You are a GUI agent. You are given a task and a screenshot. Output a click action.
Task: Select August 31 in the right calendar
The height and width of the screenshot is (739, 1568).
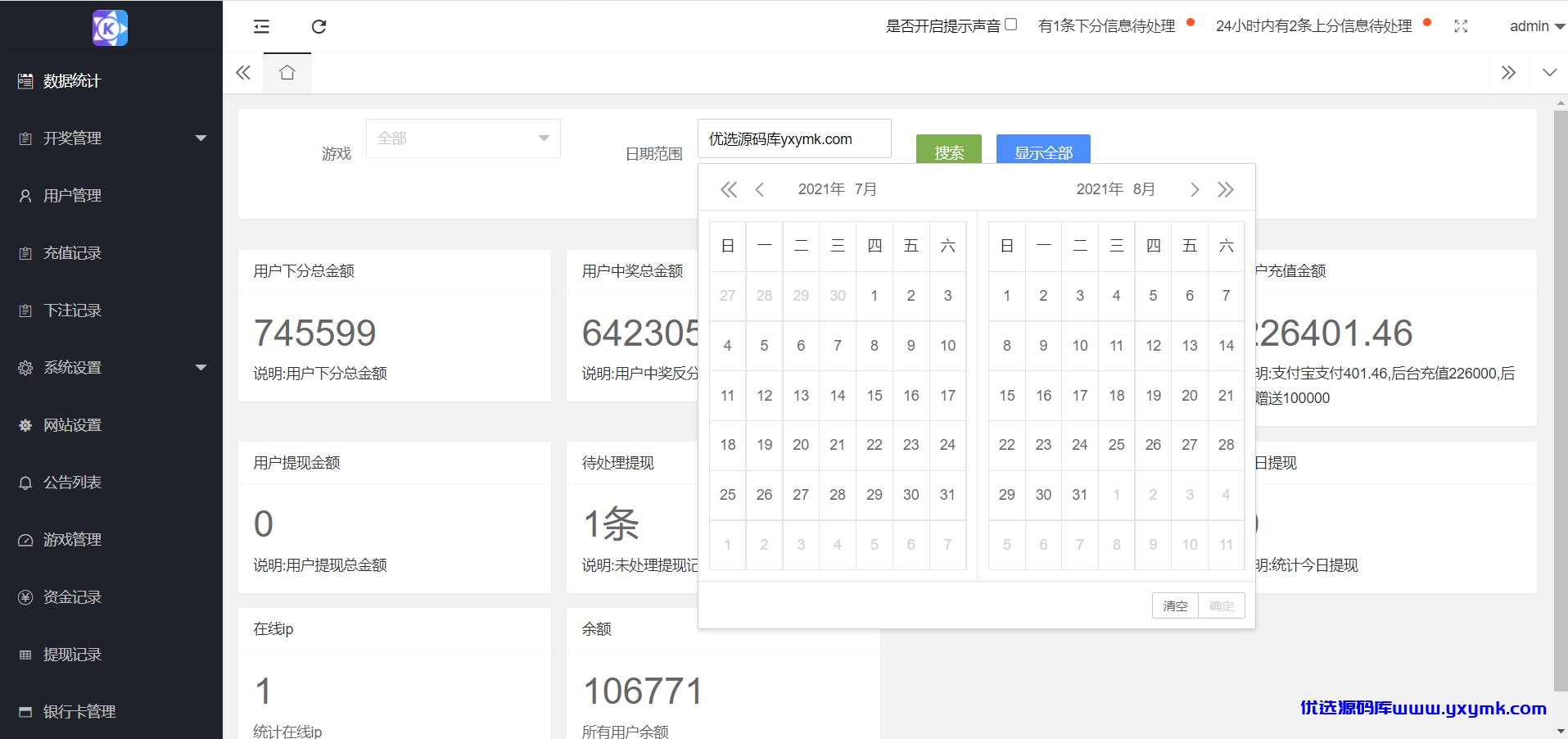coord(1080,495)
